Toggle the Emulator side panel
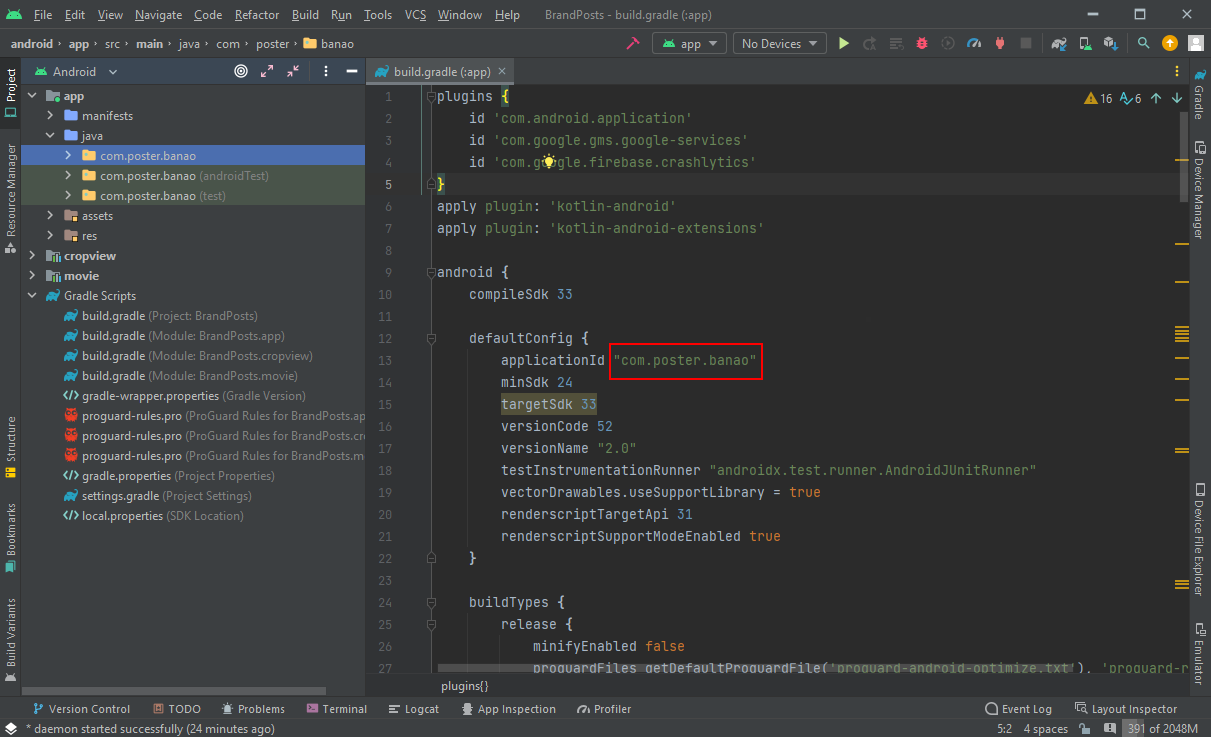Screen dimensions: 1211x737 coord(1199,652)
